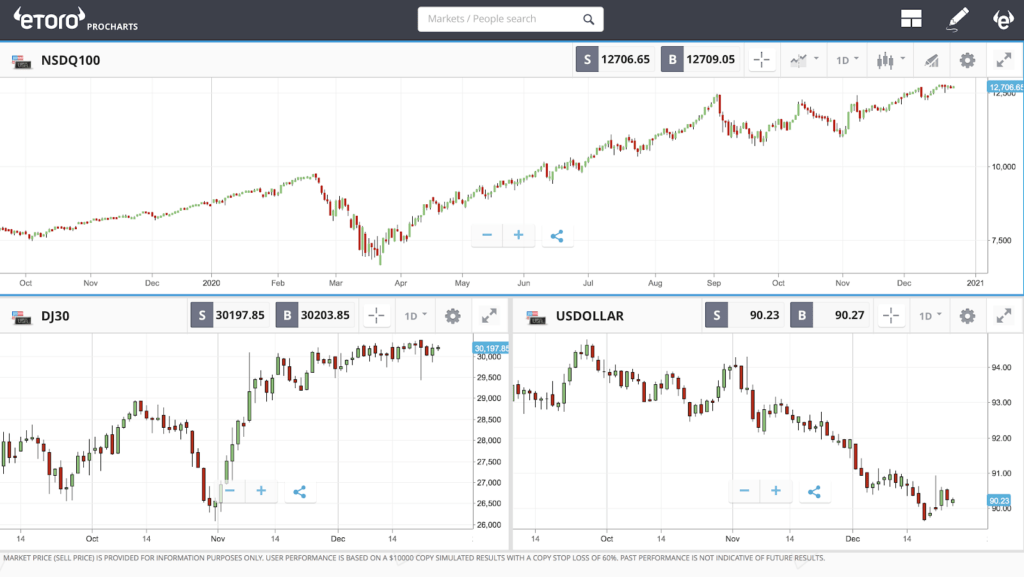Select the NSDQ100 instrument name
This screenshot has height=577, width=1024.
[71, 60]
